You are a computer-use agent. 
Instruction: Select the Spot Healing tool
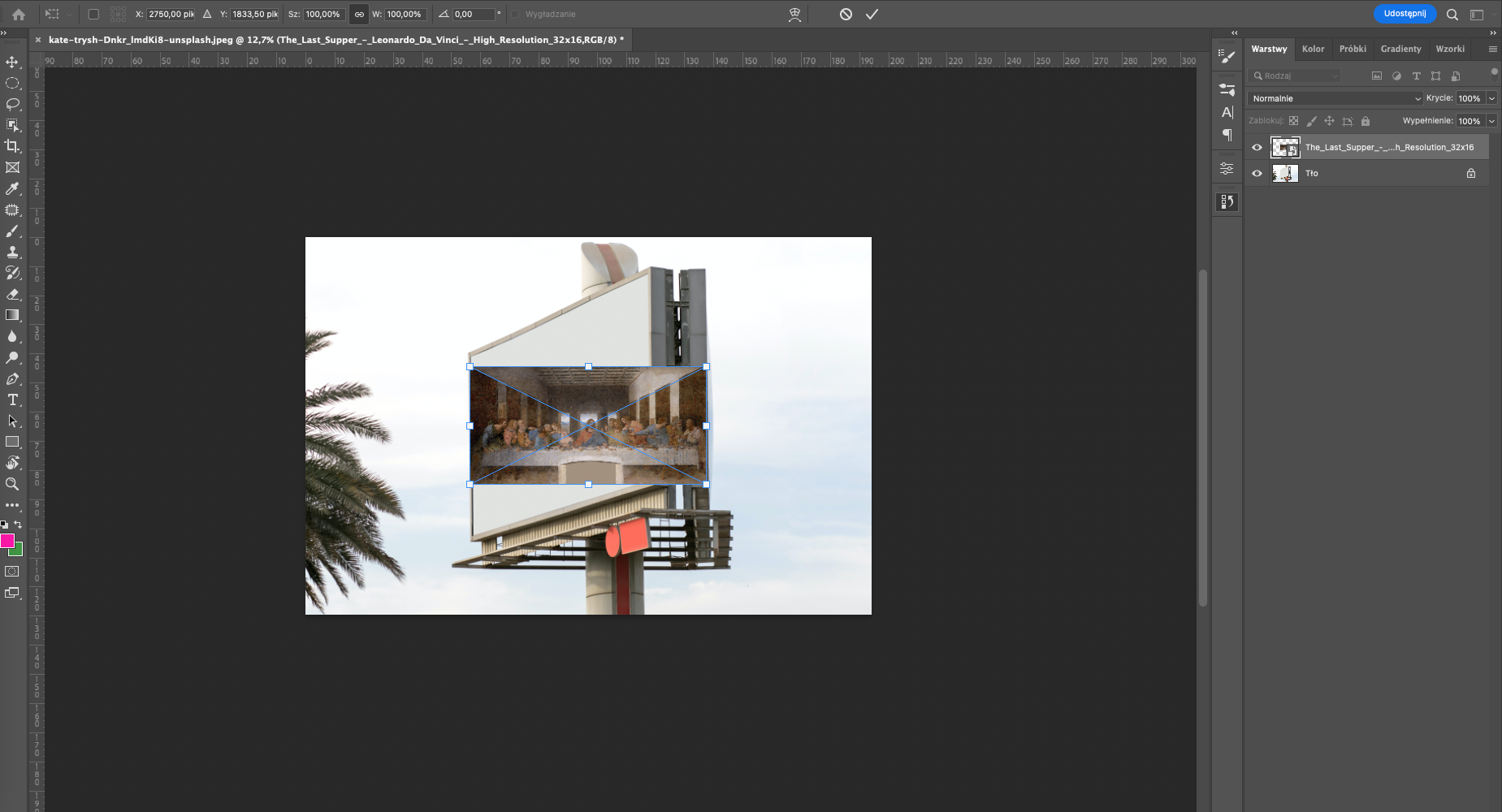pos(12,209)
